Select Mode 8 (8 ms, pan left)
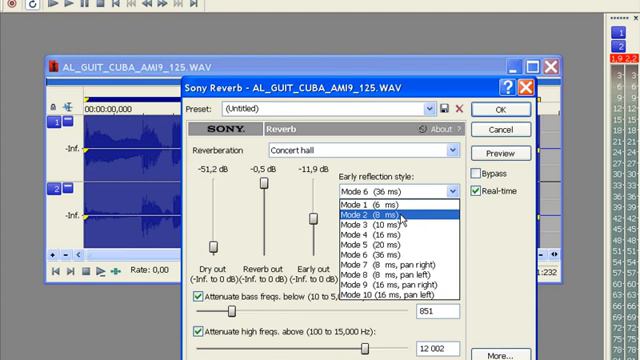Image resolution: width=640 pixels, height=360 pixels. (x=399, y=275)
